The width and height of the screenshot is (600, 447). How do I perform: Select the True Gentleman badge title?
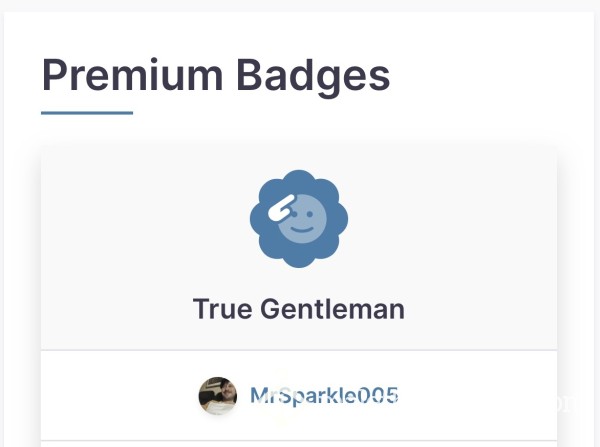(299, 309)
